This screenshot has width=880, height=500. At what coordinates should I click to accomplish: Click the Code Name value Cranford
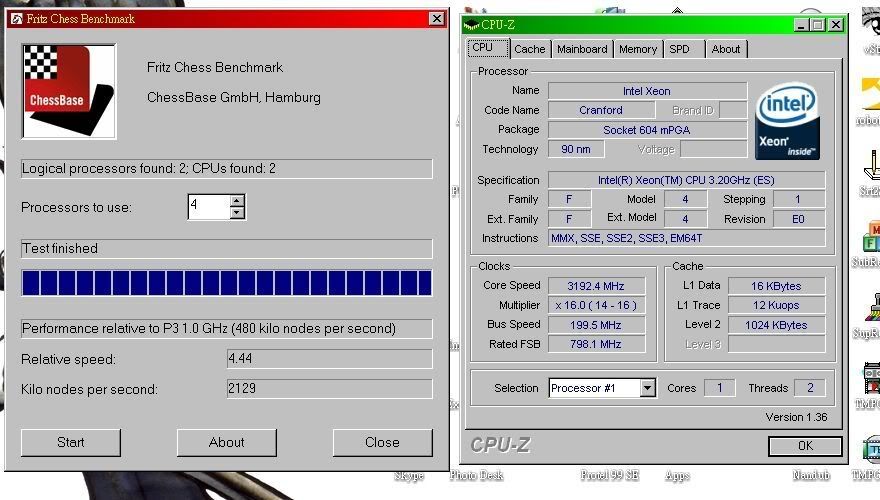601,110
